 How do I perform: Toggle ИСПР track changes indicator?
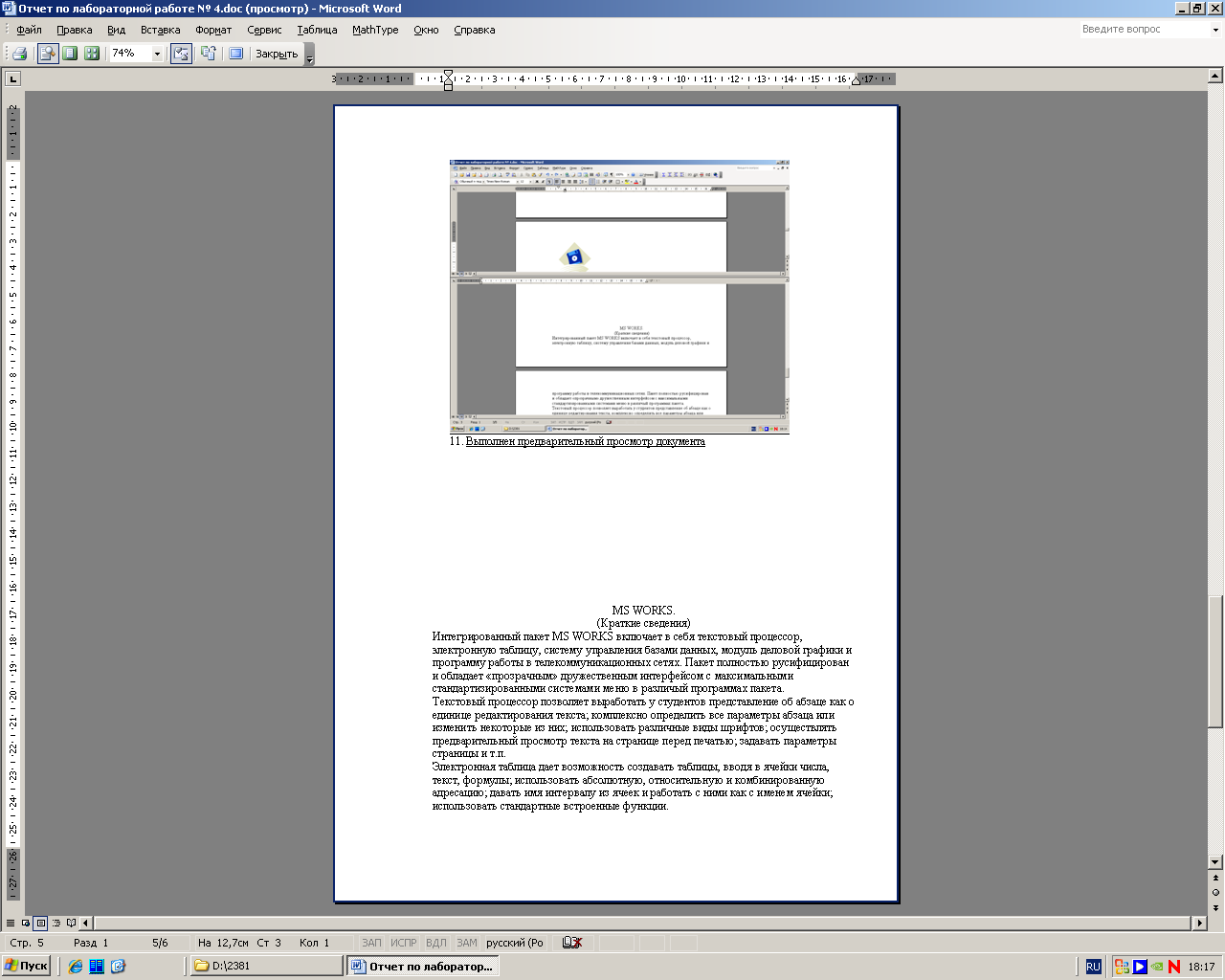pyautogui.click(x=403, y=943)
